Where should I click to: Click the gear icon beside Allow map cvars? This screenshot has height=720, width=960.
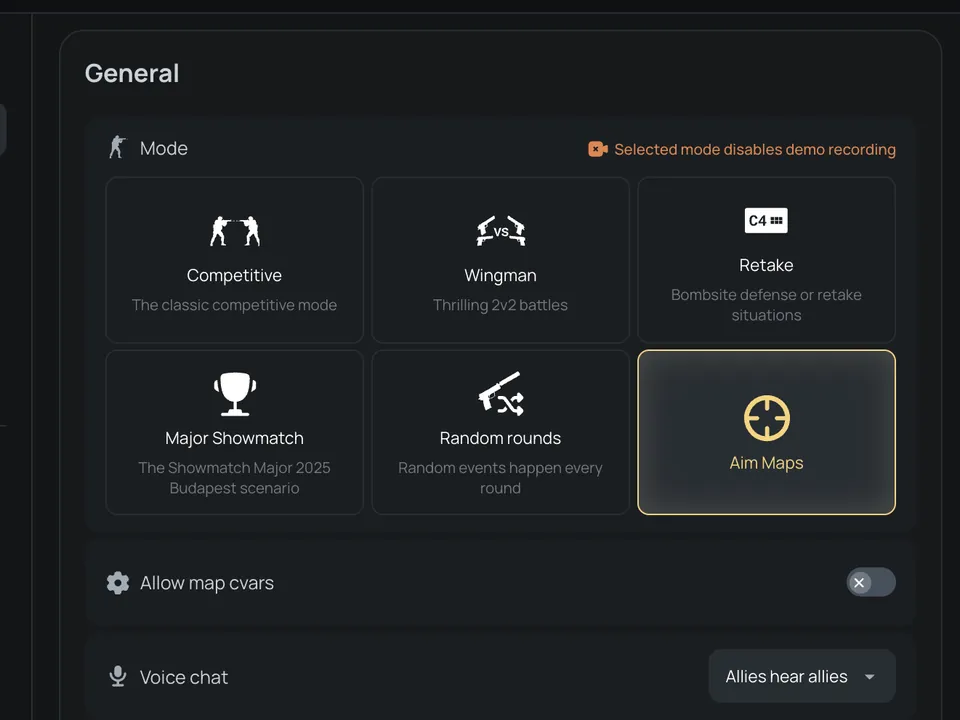118,583
